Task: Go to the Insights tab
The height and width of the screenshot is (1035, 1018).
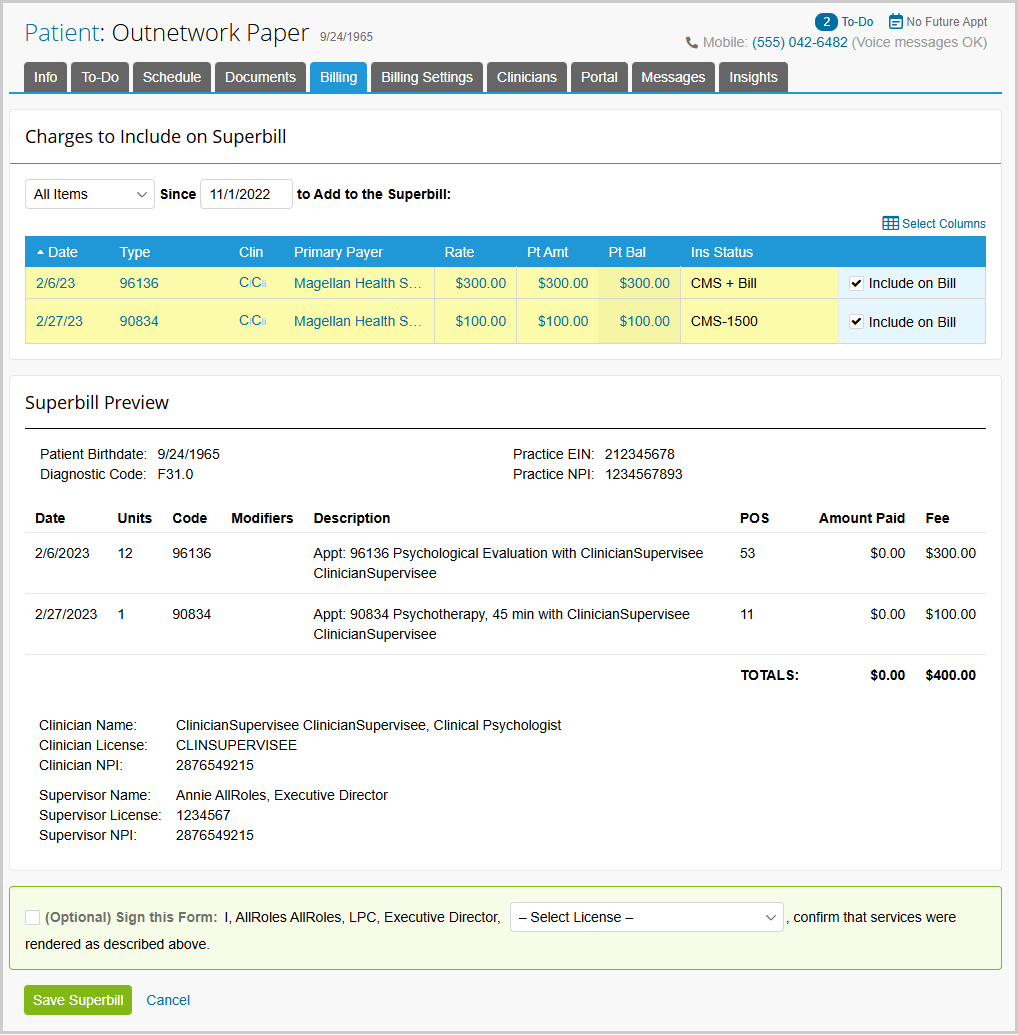Action: (x=753, y=77)
